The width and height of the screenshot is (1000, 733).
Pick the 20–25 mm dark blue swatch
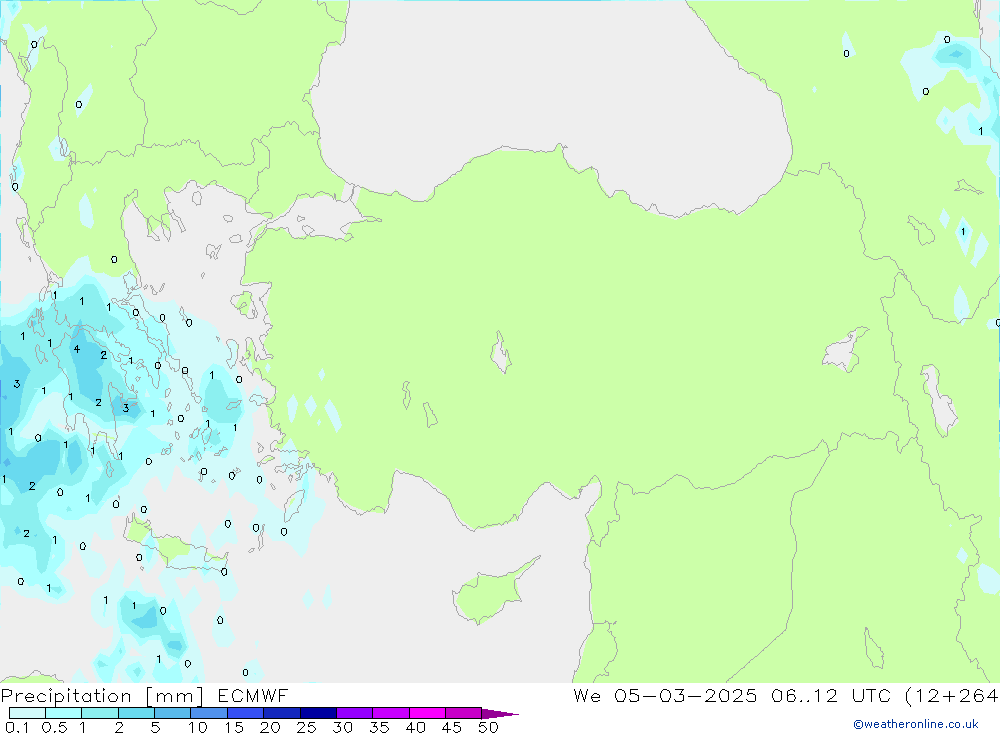coord(281,713)
